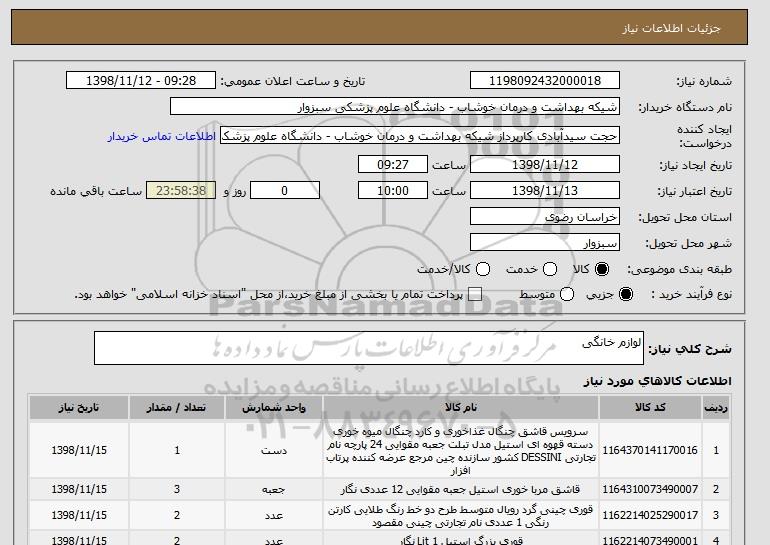Click the 1398/11/15 date in row 3
Screen dimensions: 770x545
[79, 515]
